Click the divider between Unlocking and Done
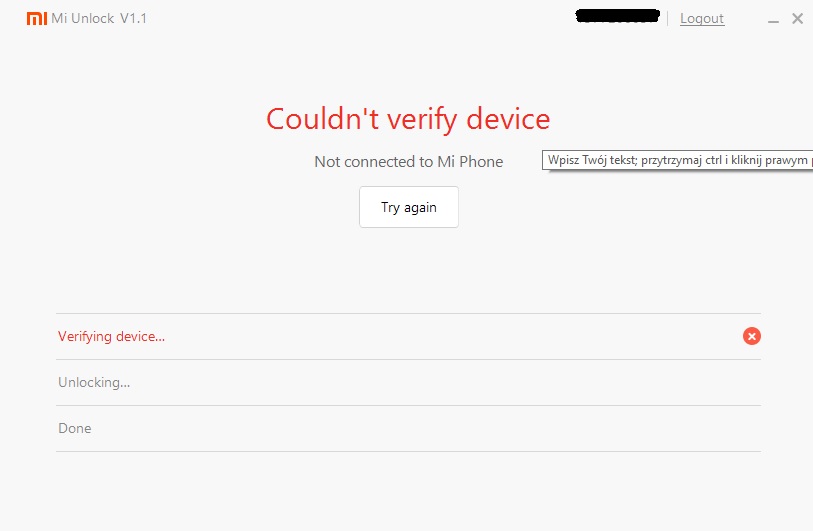 click(408, 405)
